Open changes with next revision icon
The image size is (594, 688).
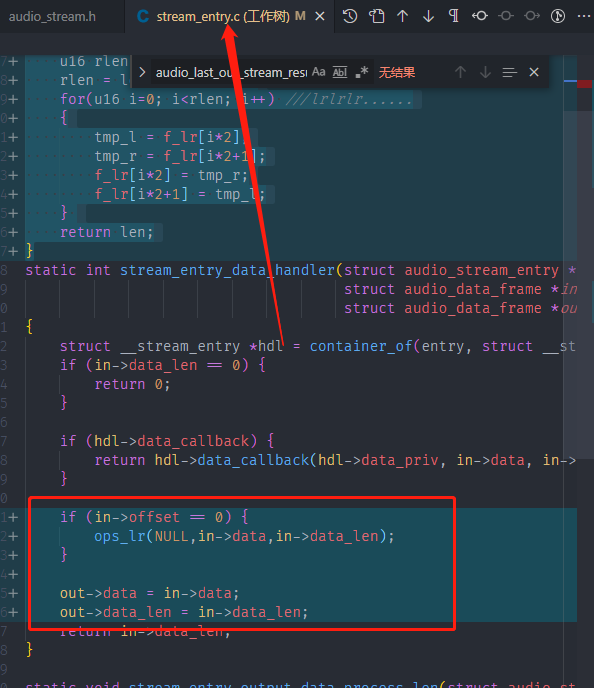pos(532,16)
